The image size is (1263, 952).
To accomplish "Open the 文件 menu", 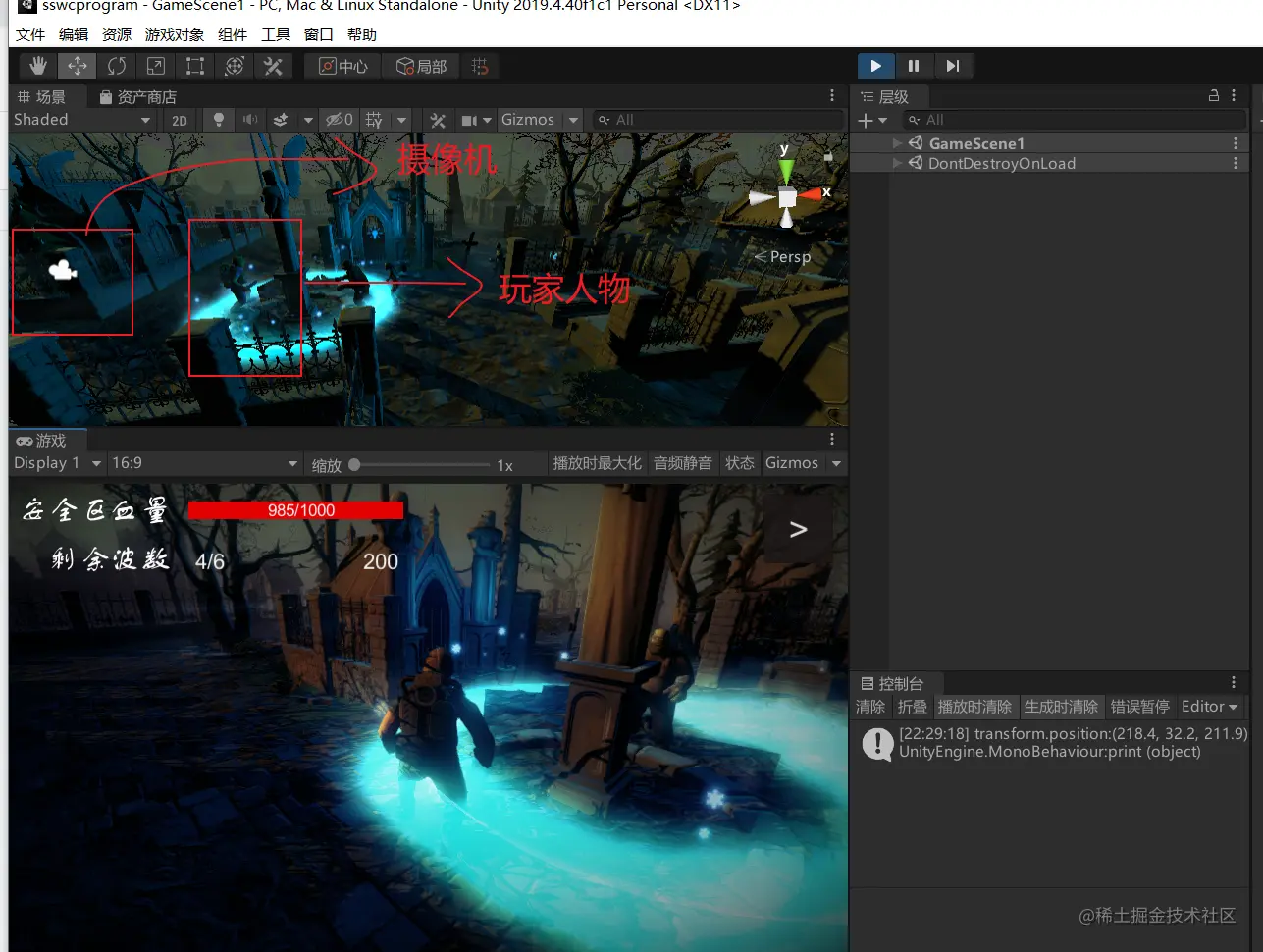I will point(30,34).
